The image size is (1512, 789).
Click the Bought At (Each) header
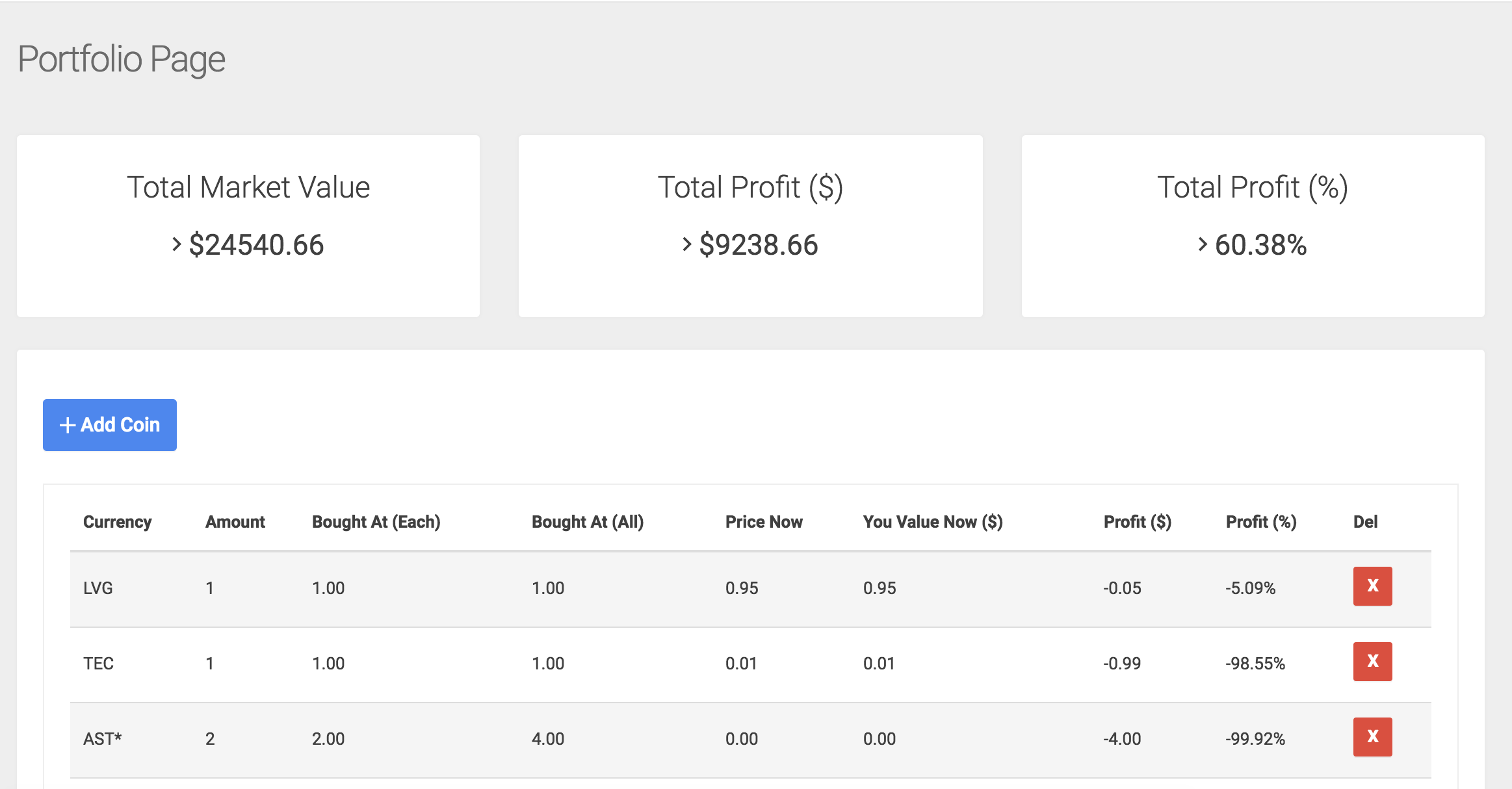376,522
